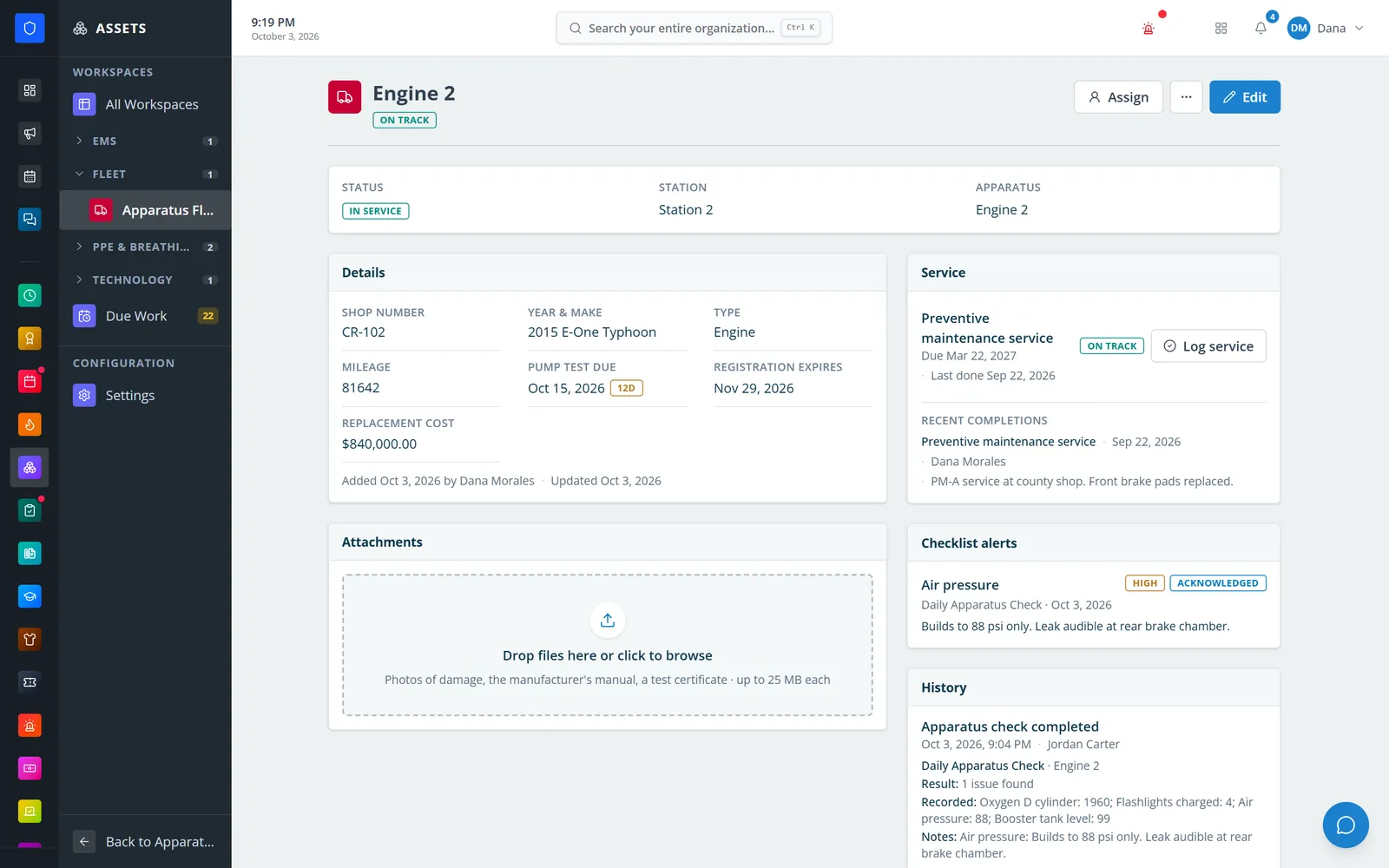The height and width of the screenshot is (868, 1389).
Task: Expand the EMS workspace group
Action: click(145, 141)
